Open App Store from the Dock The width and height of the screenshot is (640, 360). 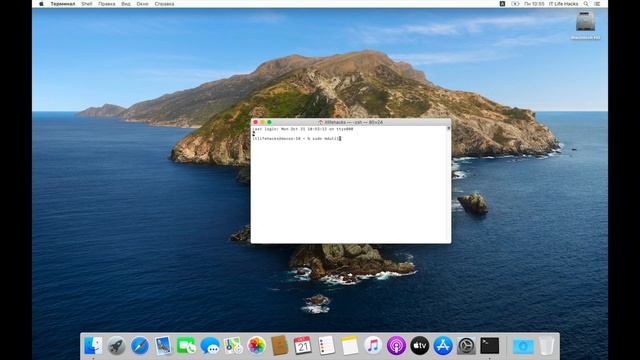coord(443,346)
